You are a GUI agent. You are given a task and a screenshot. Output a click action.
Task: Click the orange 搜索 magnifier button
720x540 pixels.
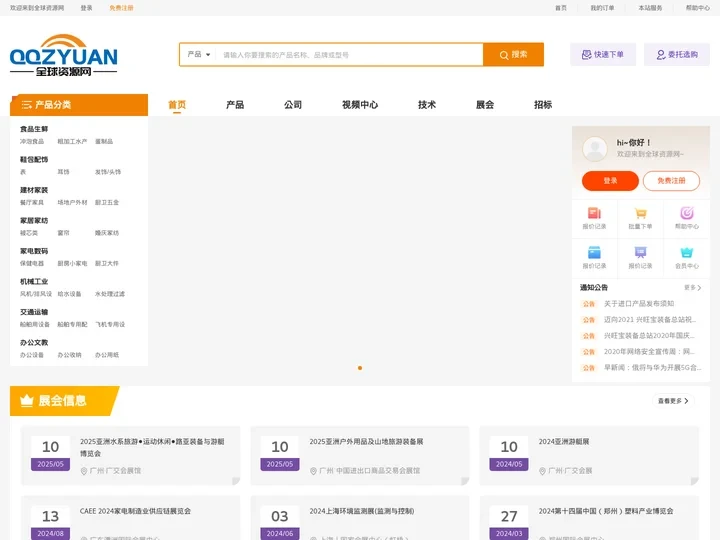pyautogui.click(x=513, y=55)
